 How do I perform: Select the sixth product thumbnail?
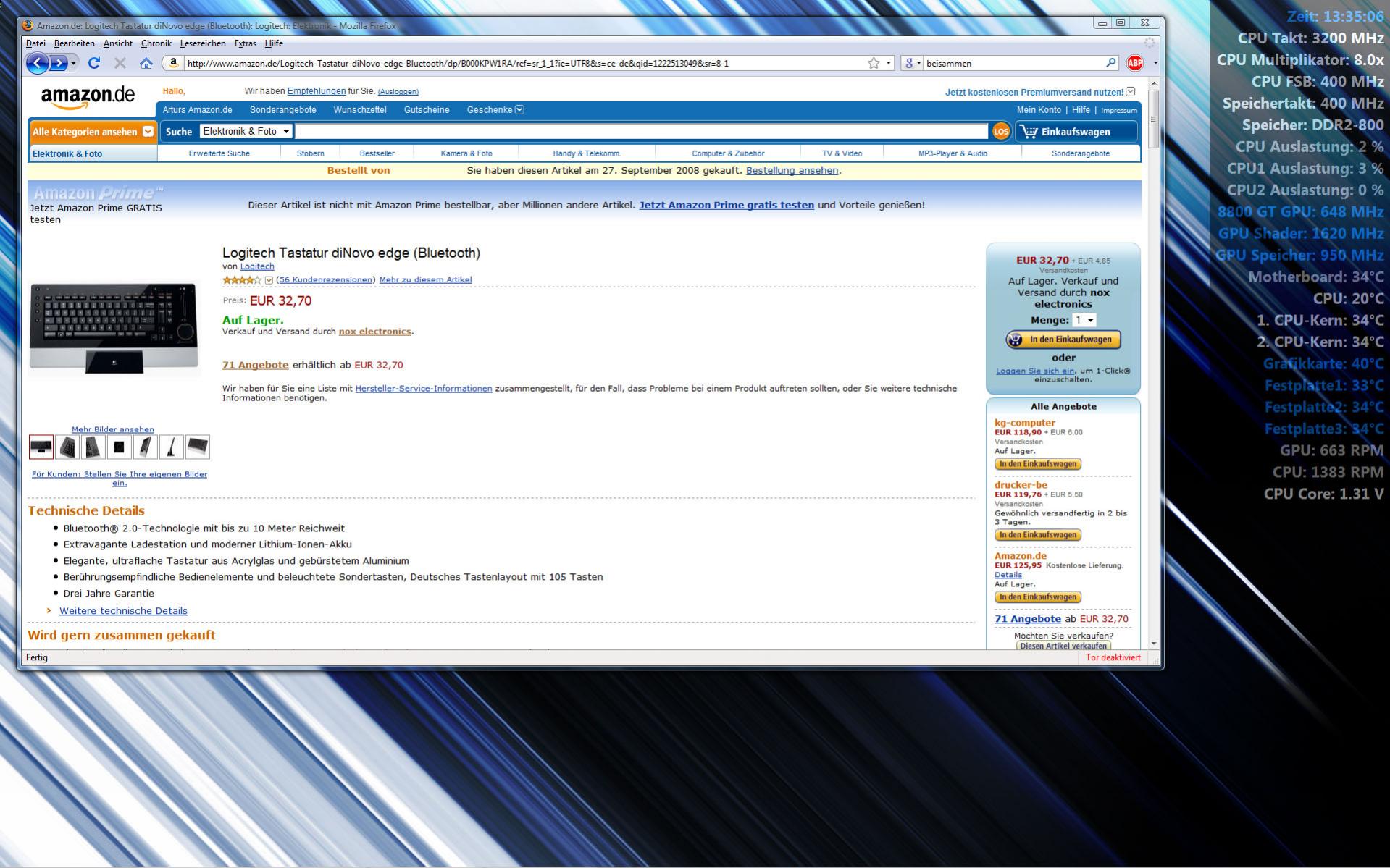(x=172, y=447)
